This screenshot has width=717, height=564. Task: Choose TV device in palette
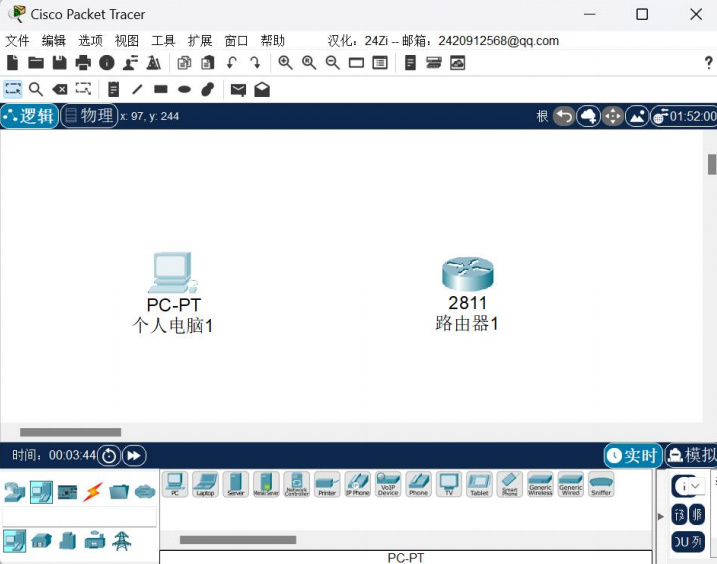[x=449, y=484]
